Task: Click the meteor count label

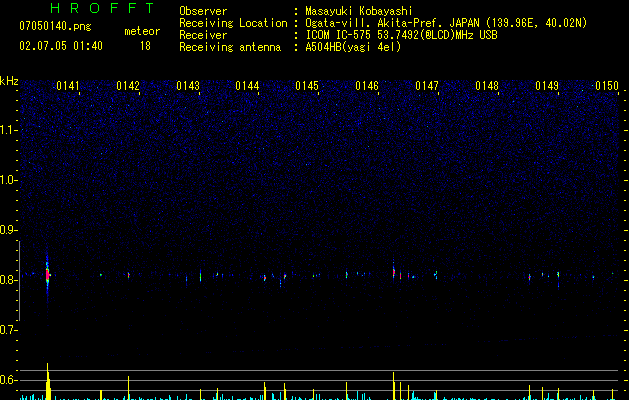Action: pos(142,31)
